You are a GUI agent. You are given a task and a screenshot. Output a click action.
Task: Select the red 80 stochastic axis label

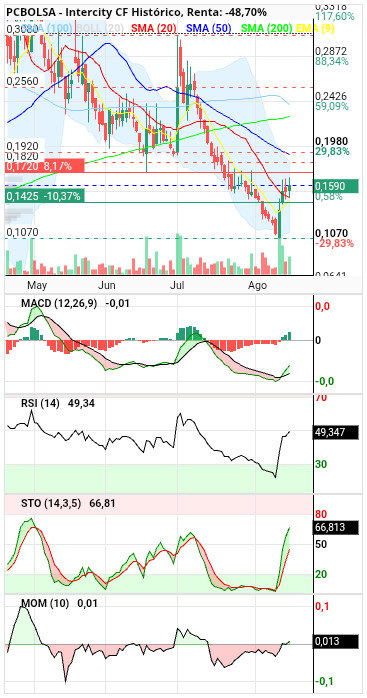(321, 515)
